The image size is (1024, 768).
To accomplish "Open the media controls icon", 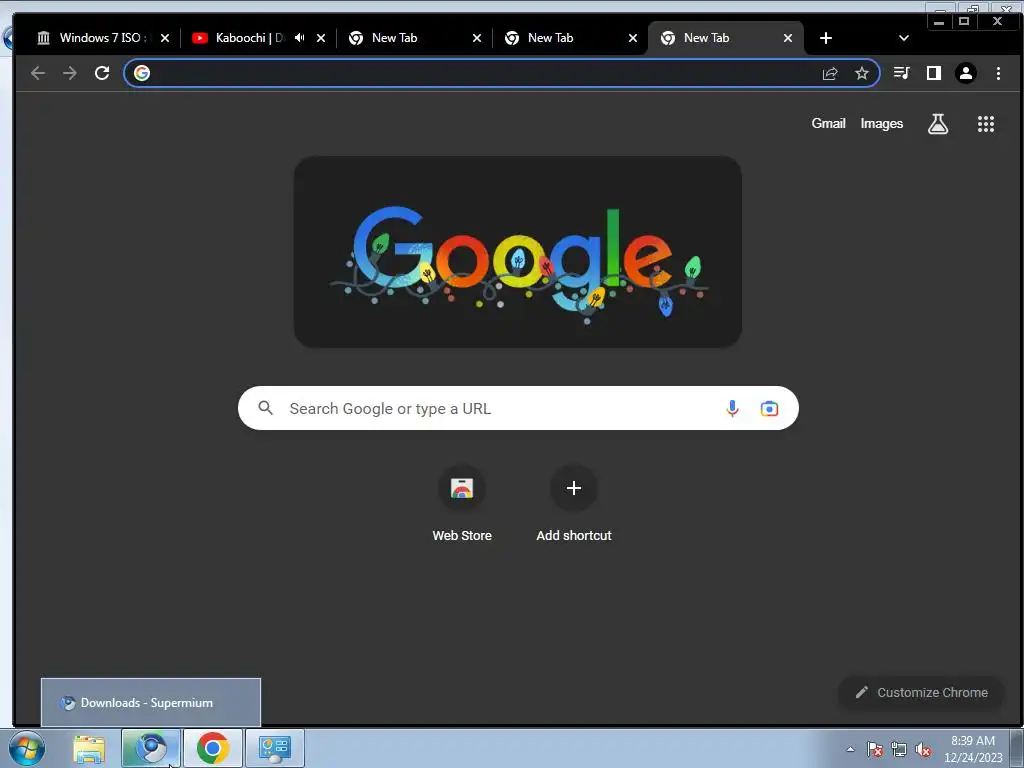I will click(x=902, y=73).
